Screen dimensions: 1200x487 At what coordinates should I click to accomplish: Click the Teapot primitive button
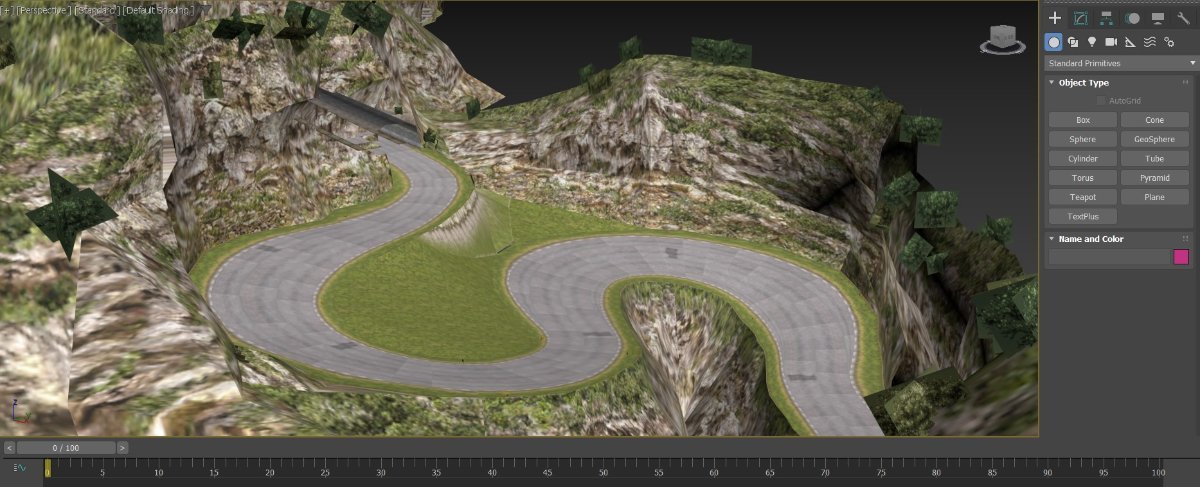click(1082, 197)
